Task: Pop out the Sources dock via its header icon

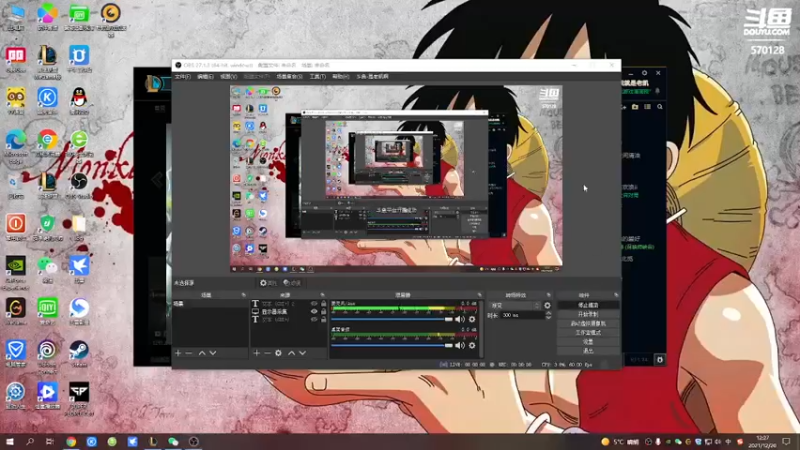Action: [x=322, y=295]
